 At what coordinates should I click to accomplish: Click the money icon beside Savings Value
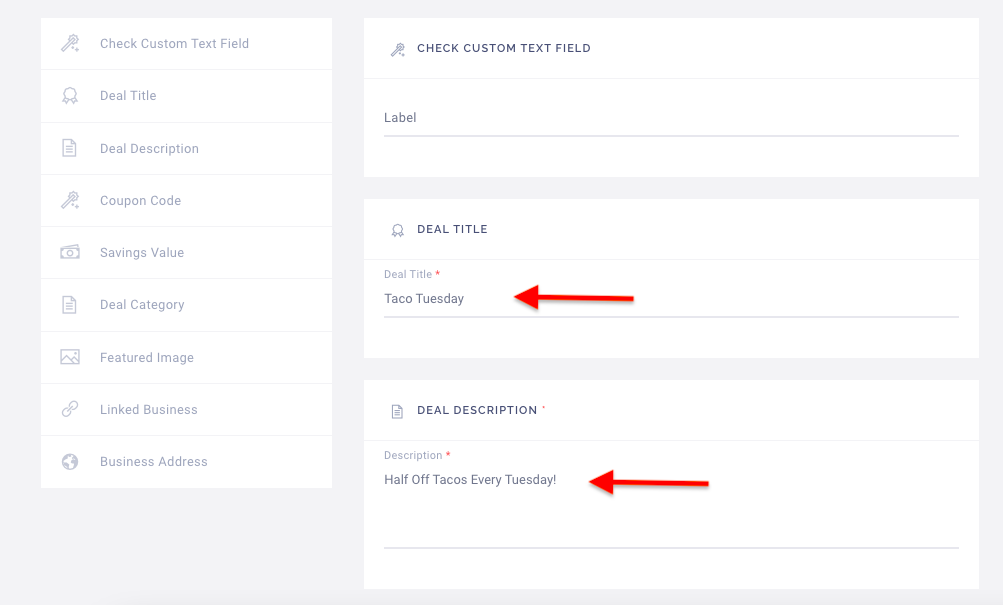pos(69,252)
